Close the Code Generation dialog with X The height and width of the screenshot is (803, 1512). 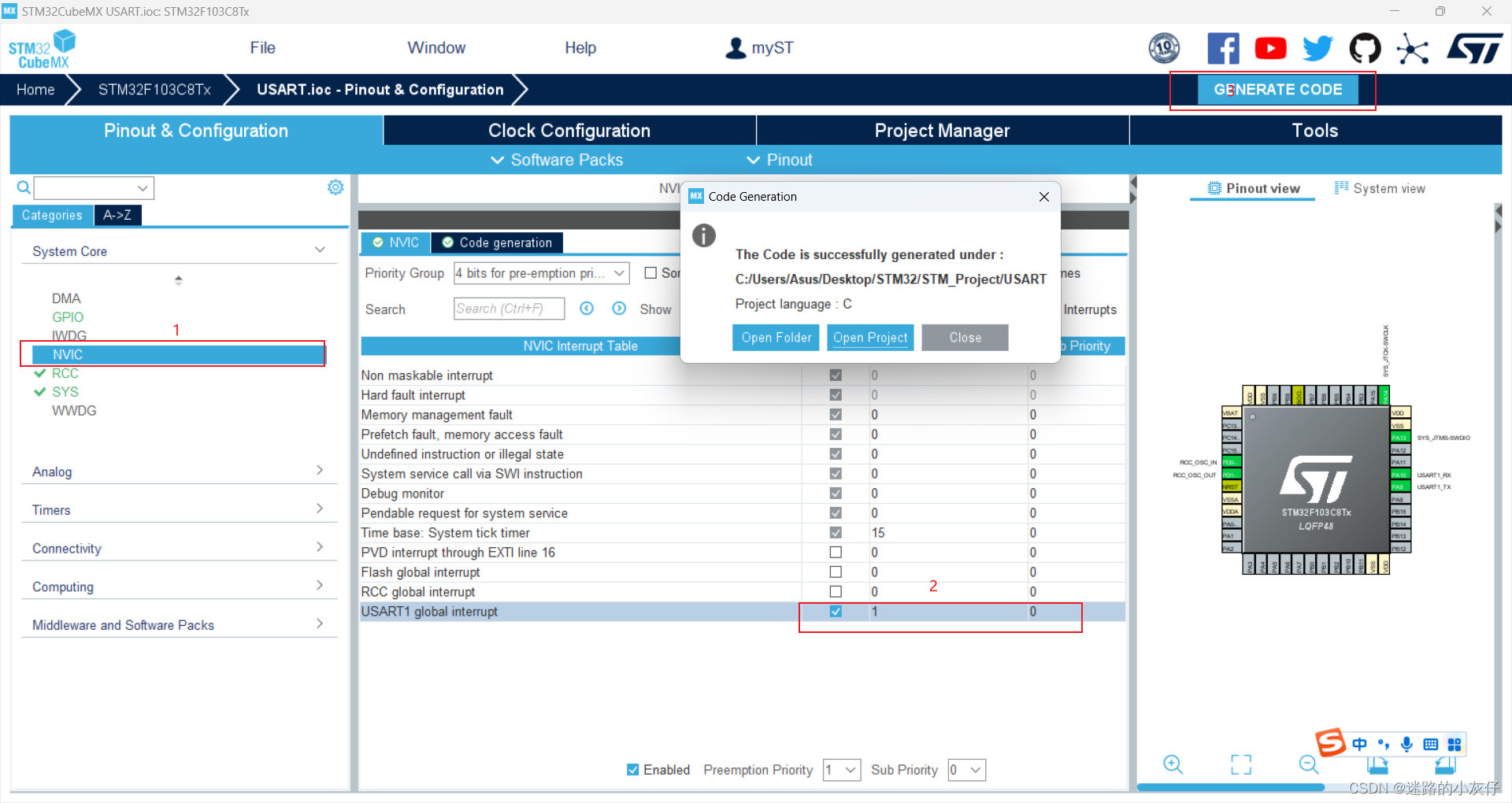click(x=1044, y=197)
